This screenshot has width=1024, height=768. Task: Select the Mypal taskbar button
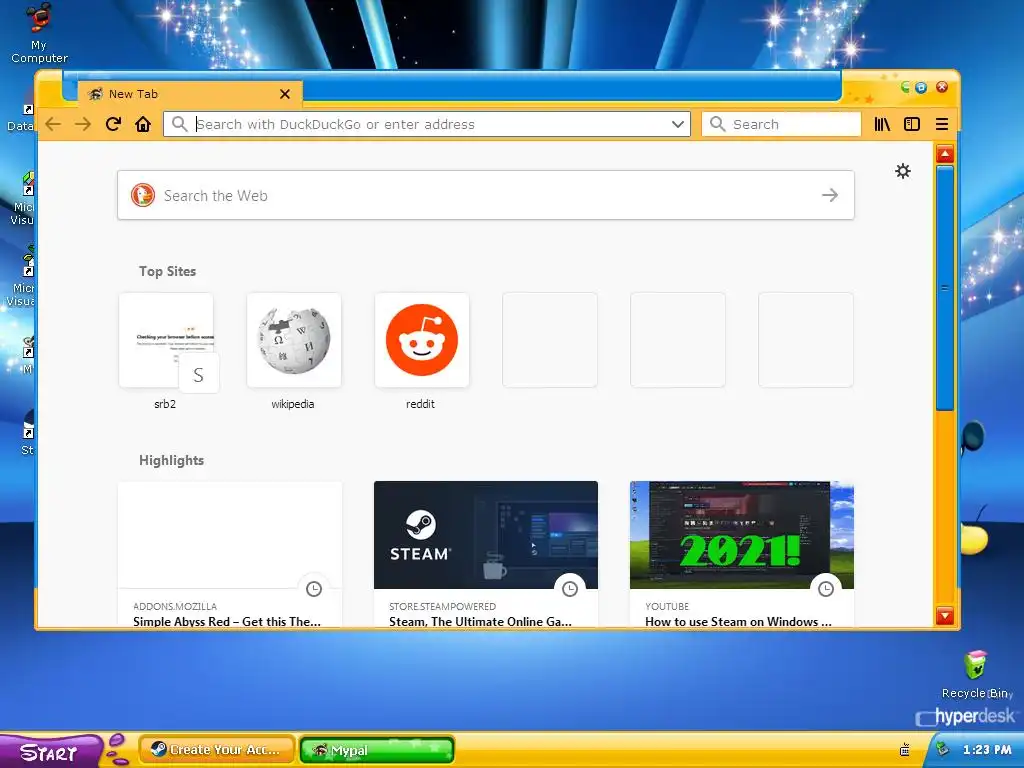(x=377, y=750)
